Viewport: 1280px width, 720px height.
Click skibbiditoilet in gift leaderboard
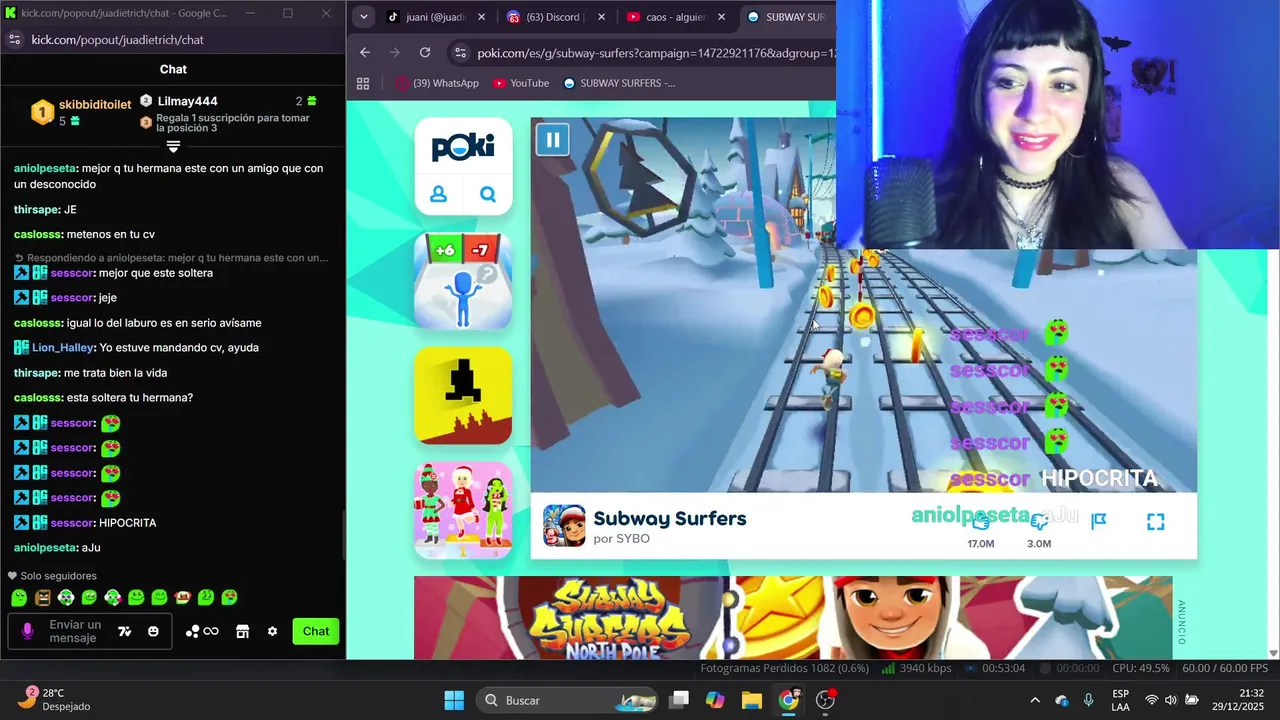point(94,104)
